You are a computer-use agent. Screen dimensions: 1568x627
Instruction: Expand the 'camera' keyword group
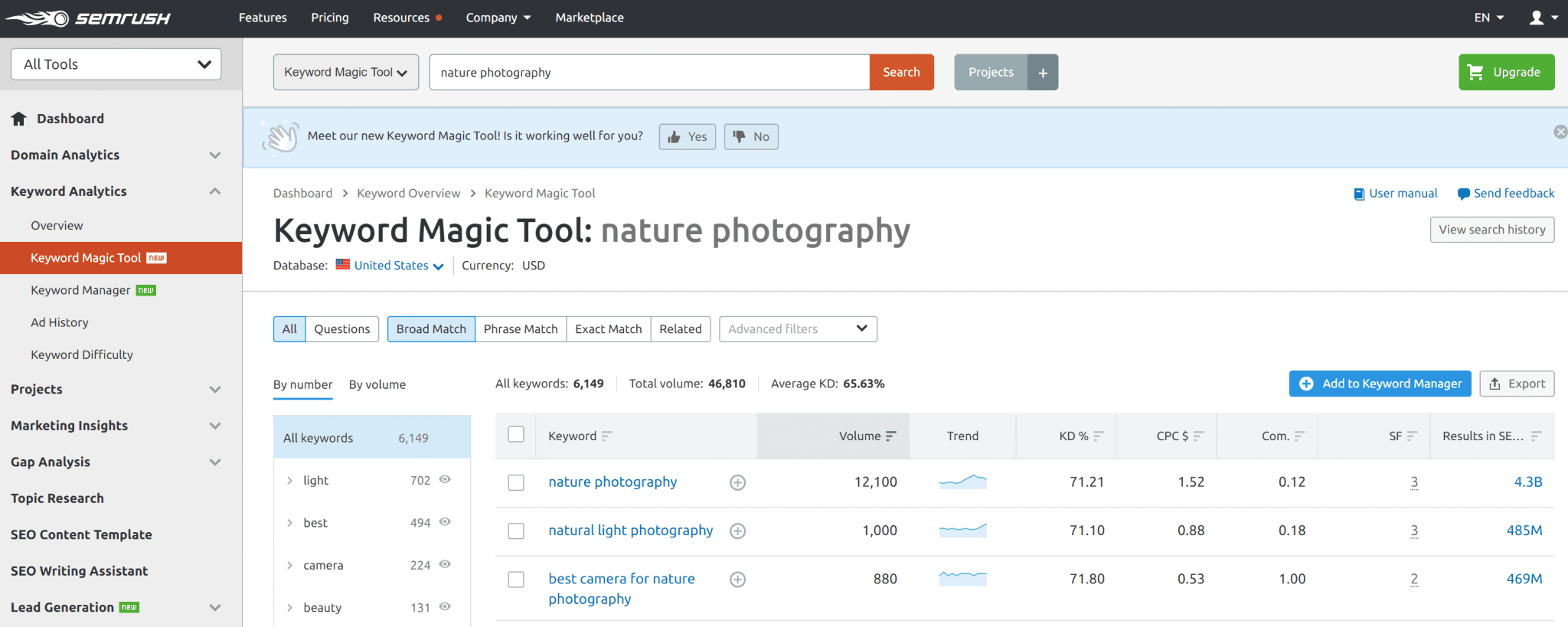coord(289,565)
